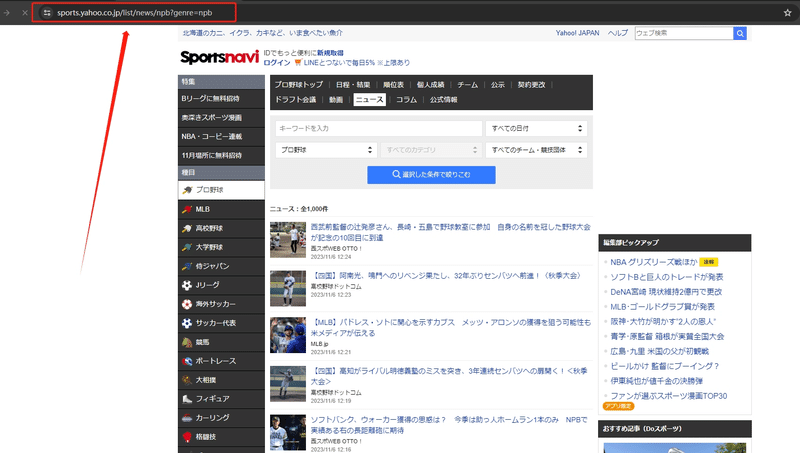Open 大学野球 sidebar icon item

(221, 247)
